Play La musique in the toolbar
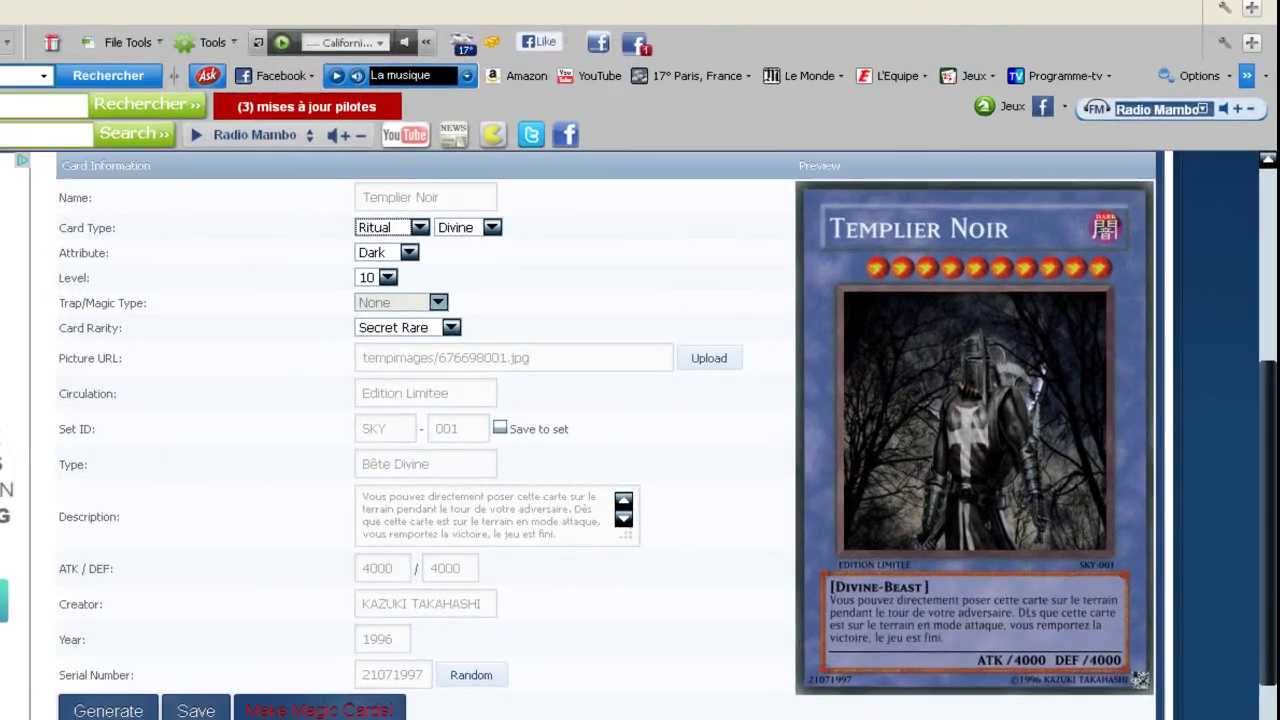Screen dimensions: 1280x720 [x=337, y=76]
